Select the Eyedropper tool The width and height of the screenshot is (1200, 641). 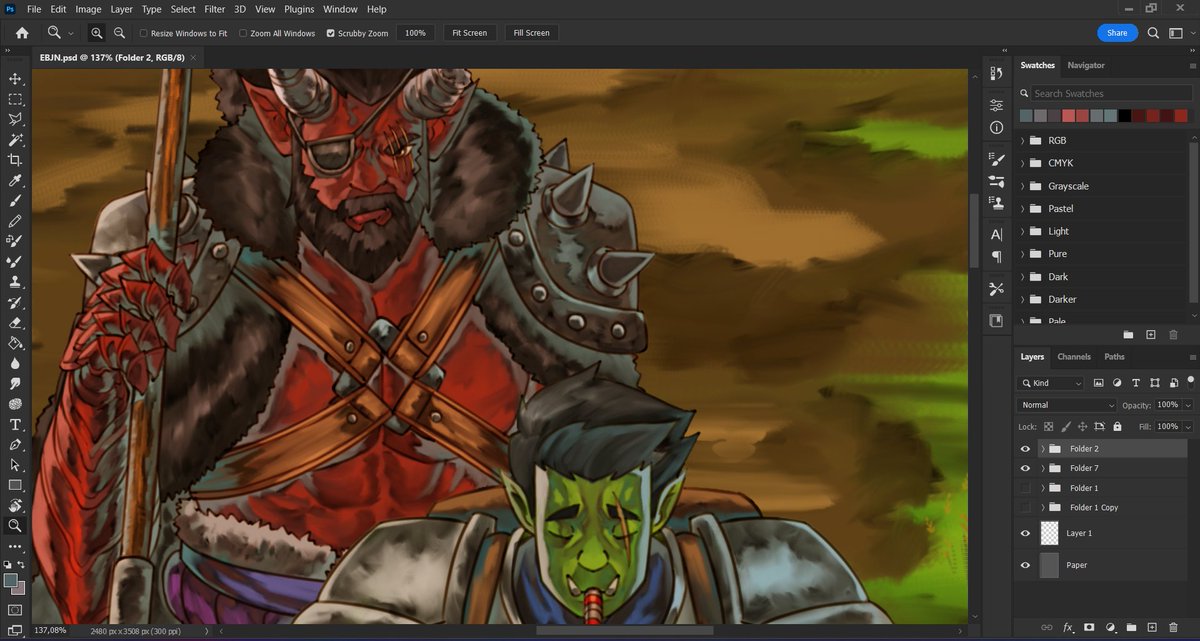15,181
